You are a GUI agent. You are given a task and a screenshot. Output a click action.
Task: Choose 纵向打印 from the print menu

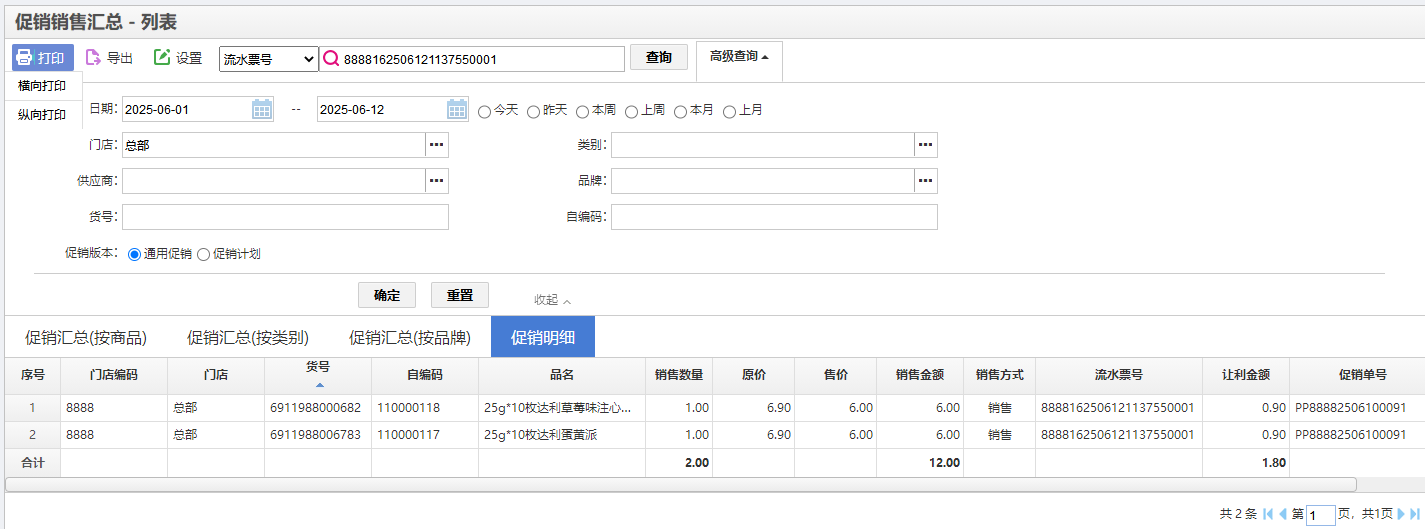43,115
